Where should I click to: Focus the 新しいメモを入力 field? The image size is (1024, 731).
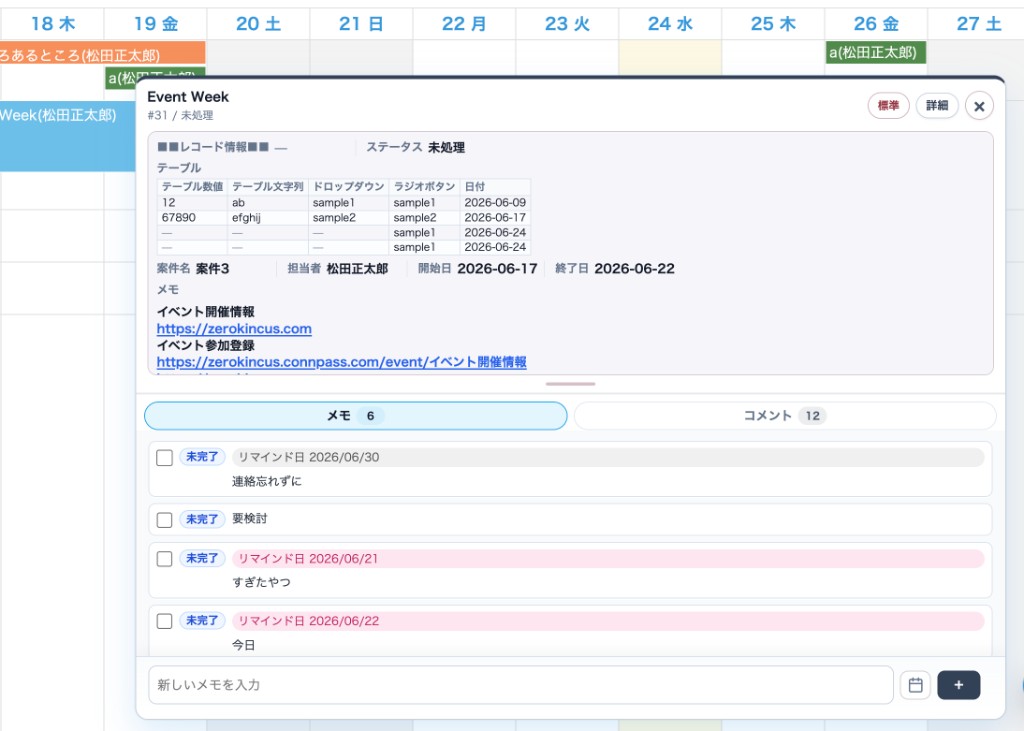pyautogui.click(x=520, y=685)
